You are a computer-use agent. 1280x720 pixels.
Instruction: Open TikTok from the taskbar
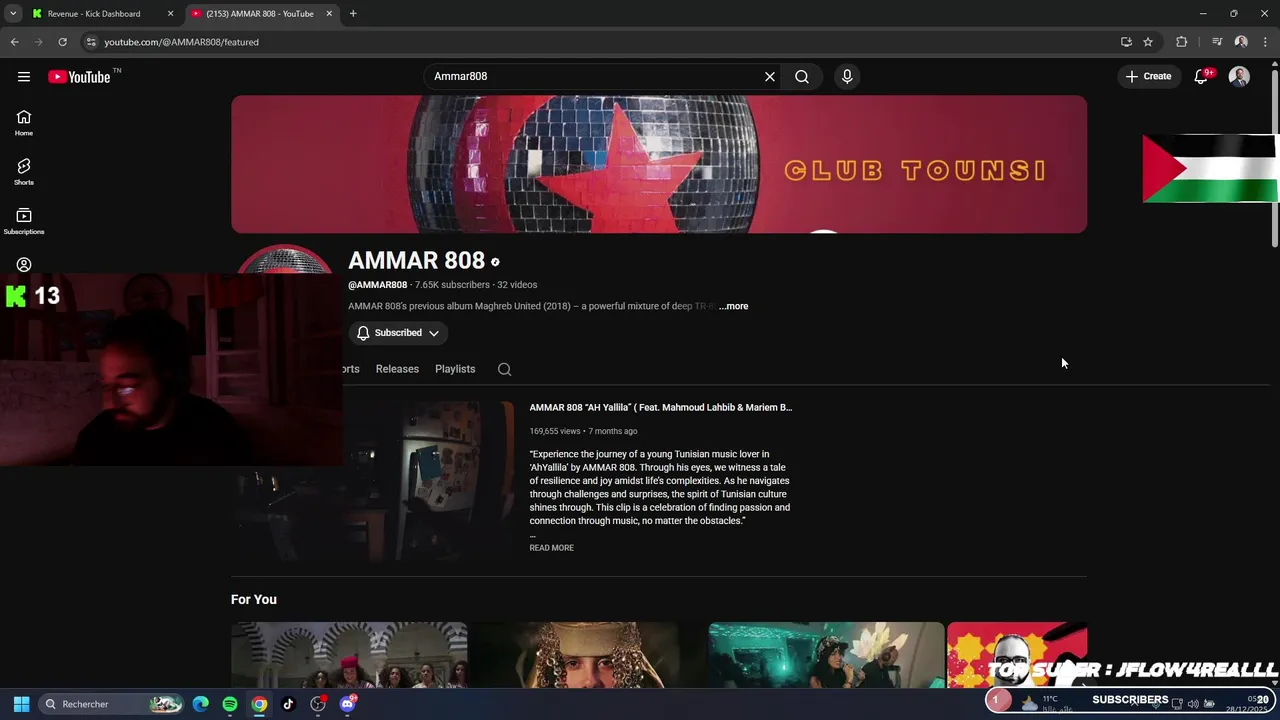click(288, 704)
